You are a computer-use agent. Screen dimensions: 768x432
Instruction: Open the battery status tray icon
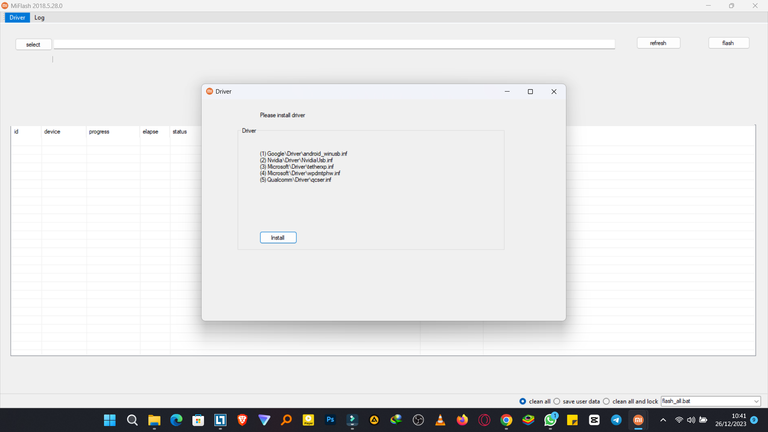703,420
